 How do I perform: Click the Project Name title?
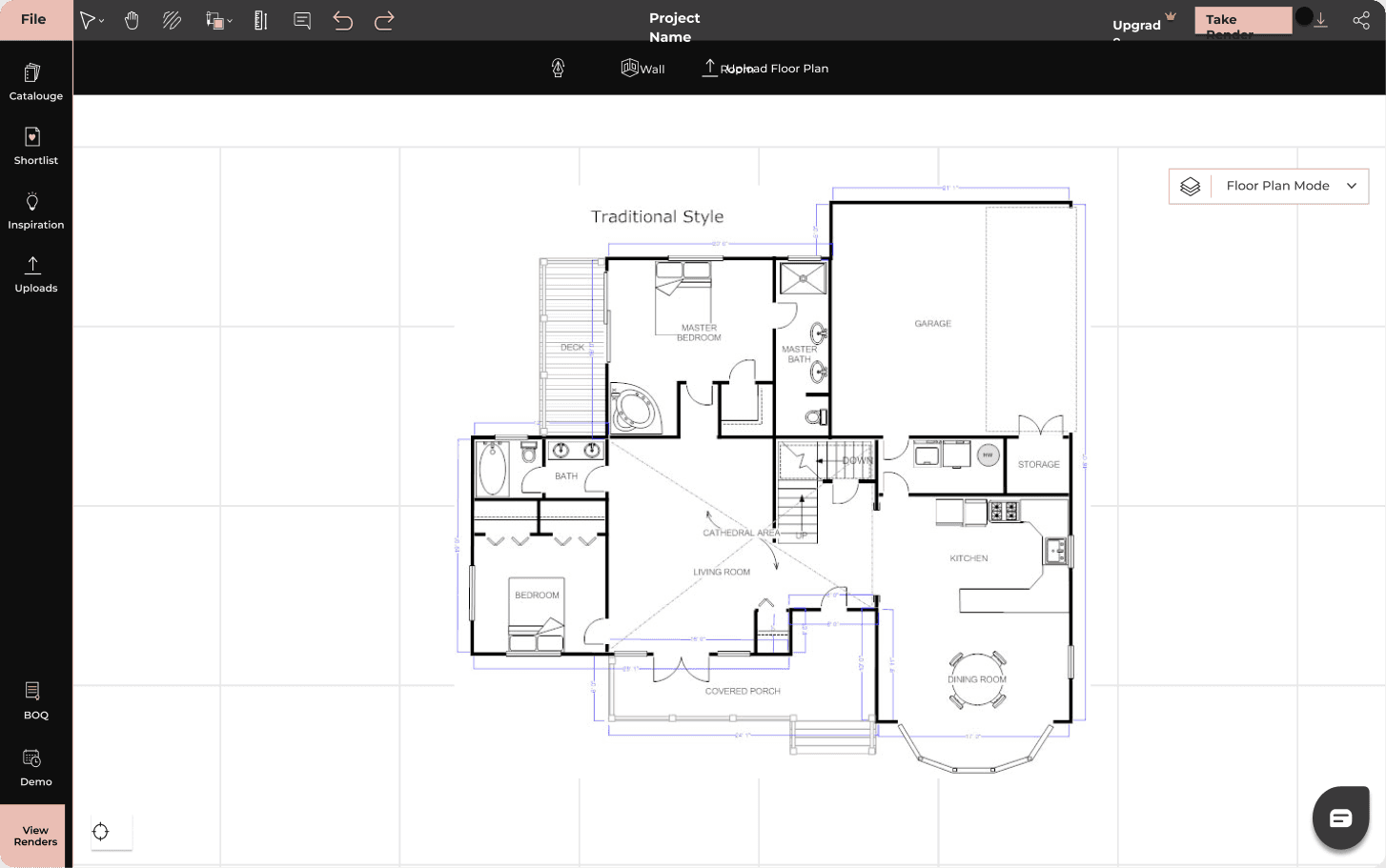[x=674, y=27]
